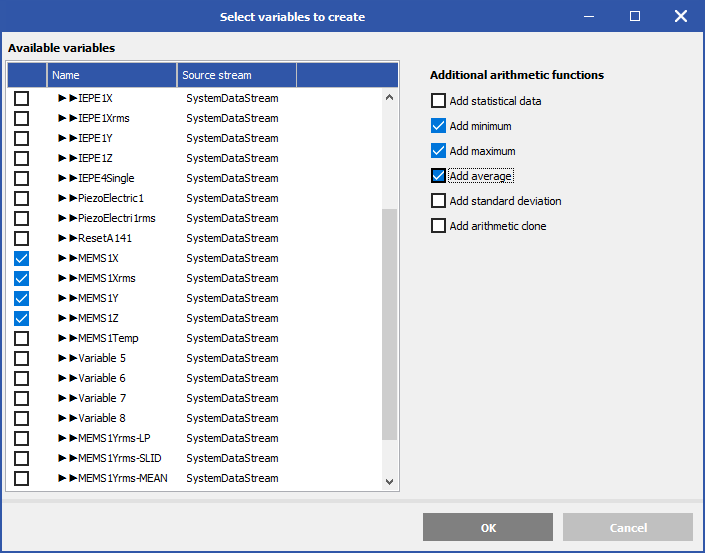This screenshot has width=705, height=553.
Task: Deselect the MEMS1Y checkbox
Action: click(x=21, y=298)
